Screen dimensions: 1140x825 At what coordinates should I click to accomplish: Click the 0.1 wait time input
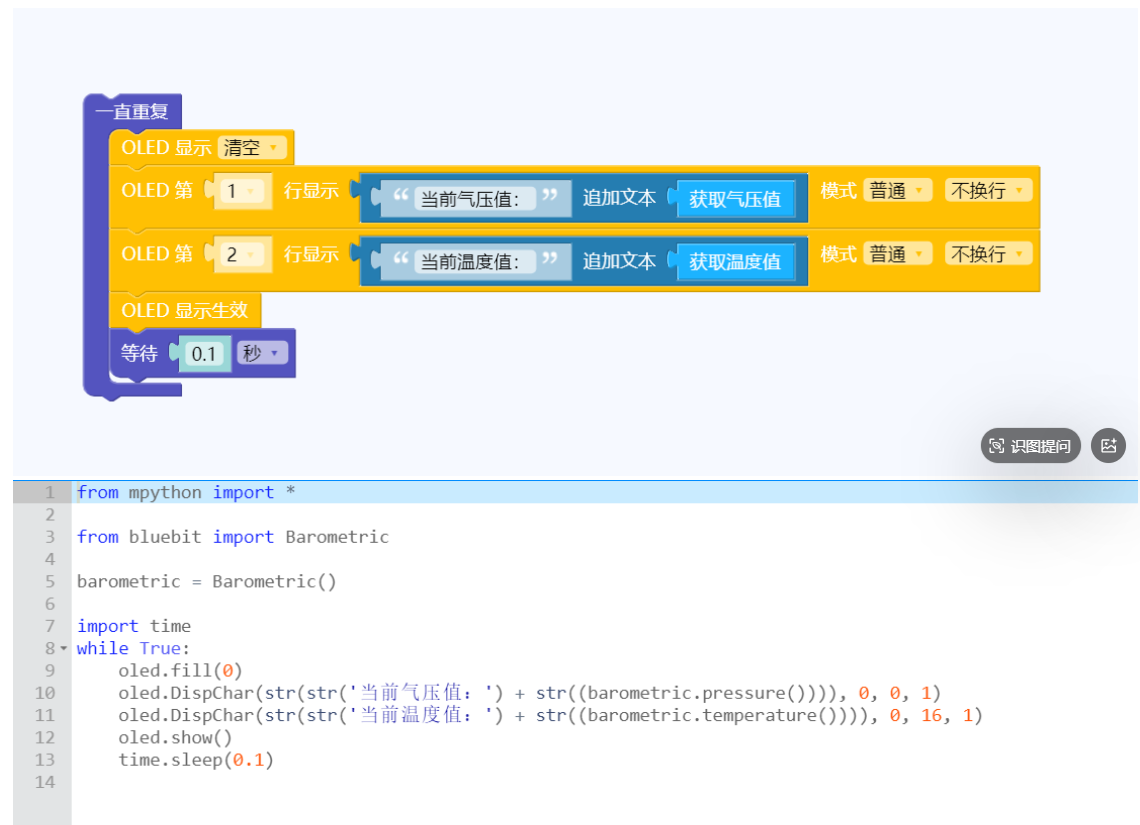click(x=204, y=354)
